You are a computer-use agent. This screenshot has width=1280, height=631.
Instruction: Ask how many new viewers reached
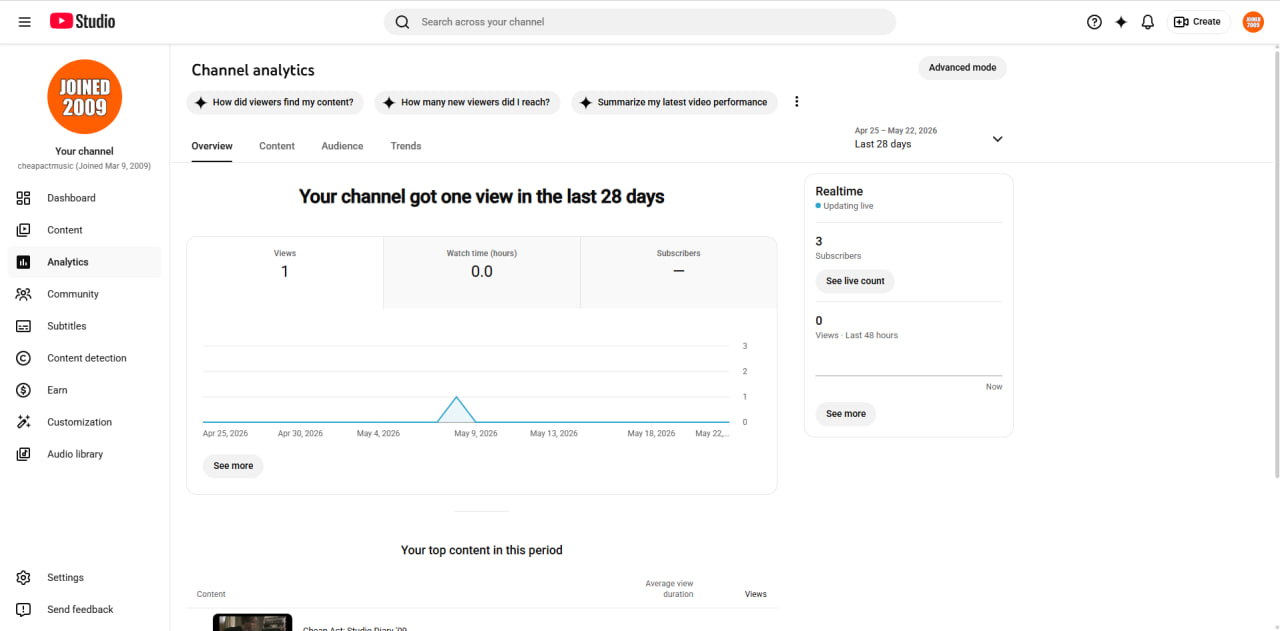(x=468, y=102)
